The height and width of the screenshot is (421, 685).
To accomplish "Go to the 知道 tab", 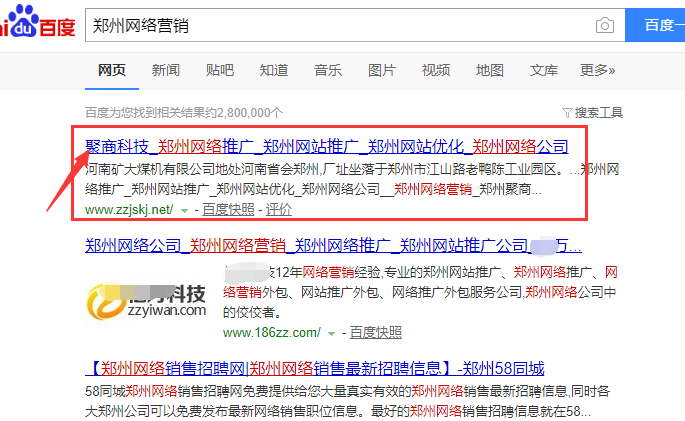I will point(274,70).
